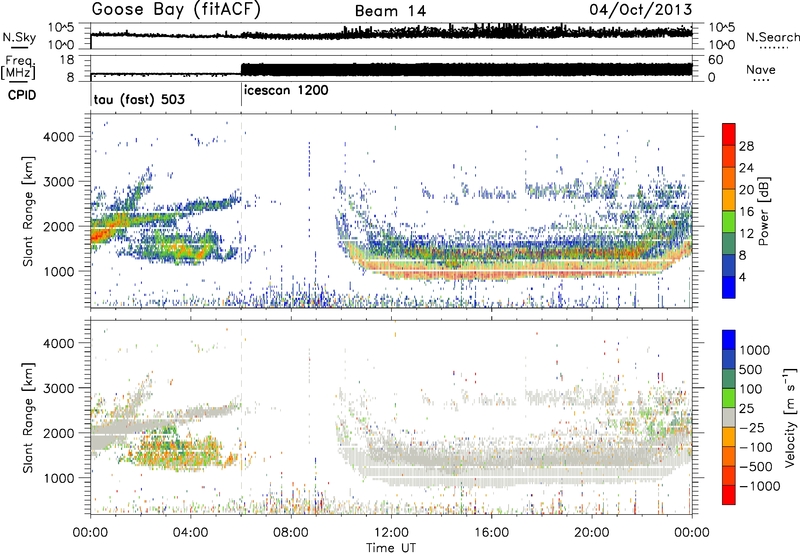Click the power panel 'Slant Range [km]' label
Screen dimensions: 800x554
click(x=28, y=211)
